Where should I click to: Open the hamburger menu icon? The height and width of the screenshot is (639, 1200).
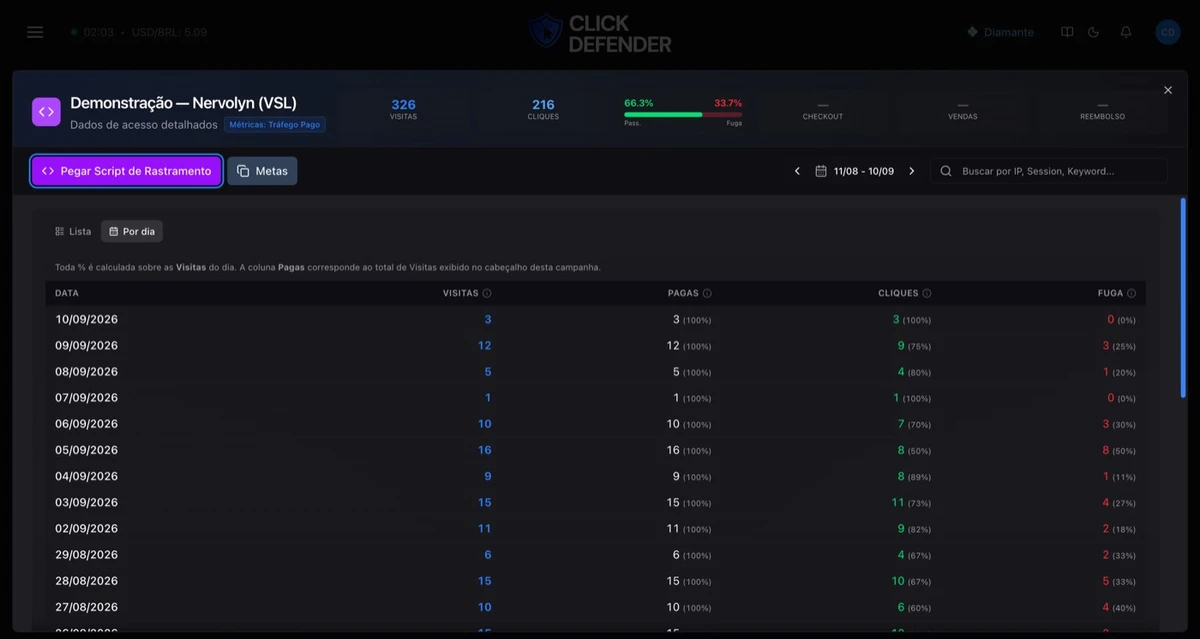(35, 32)
